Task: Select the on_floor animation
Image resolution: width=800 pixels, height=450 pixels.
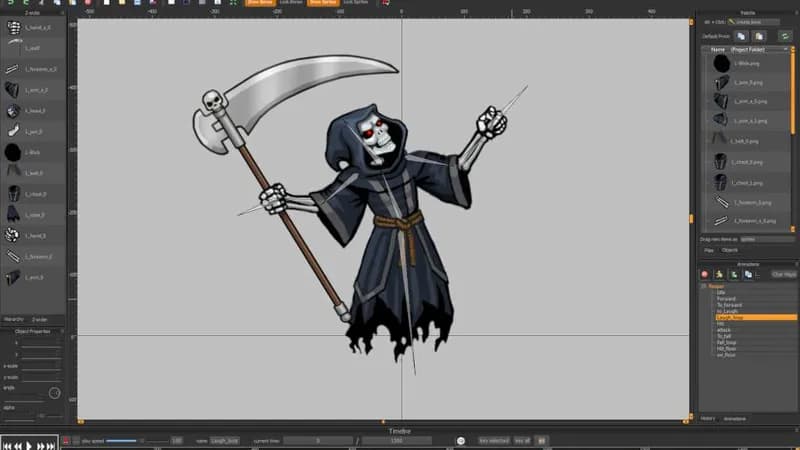Action: pyautogui.click(x=726, y=355)
